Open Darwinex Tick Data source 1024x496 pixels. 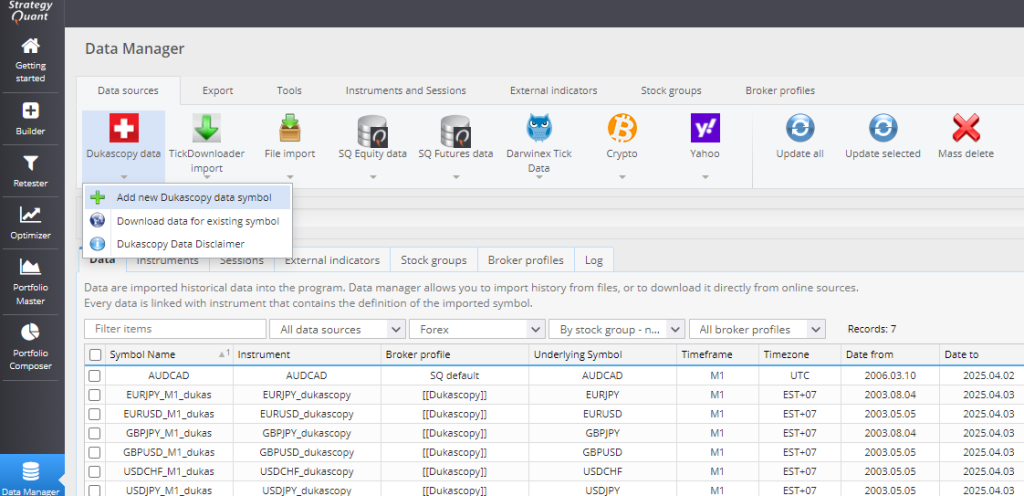pos(537,129)
